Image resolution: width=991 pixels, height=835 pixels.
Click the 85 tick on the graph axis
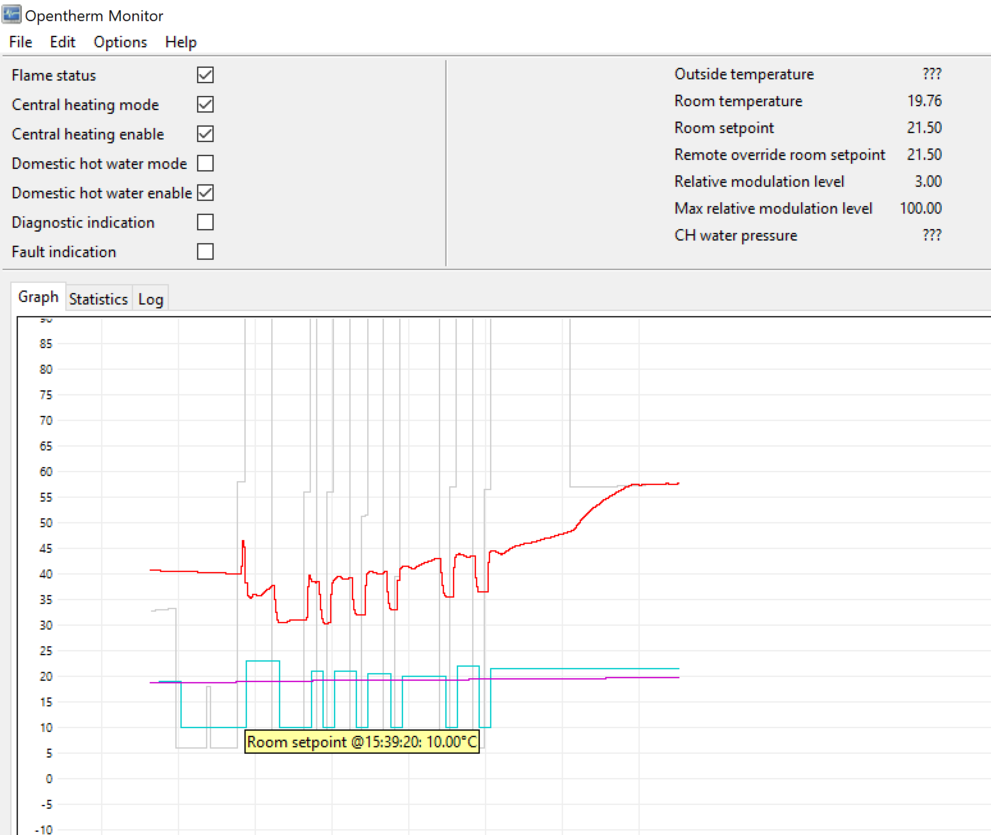coord(46,344)
